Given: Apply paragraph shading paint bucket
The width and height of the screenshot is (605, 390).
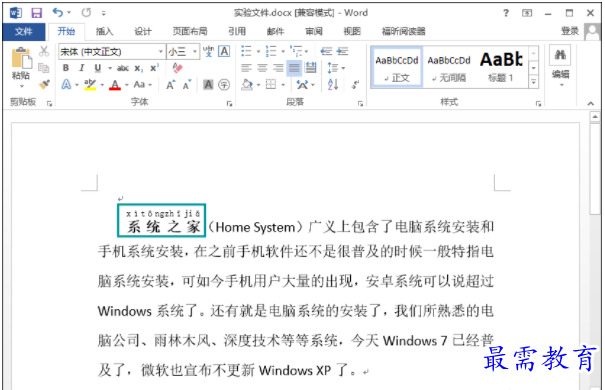Looking at the screenshot, I should (247, 84).
